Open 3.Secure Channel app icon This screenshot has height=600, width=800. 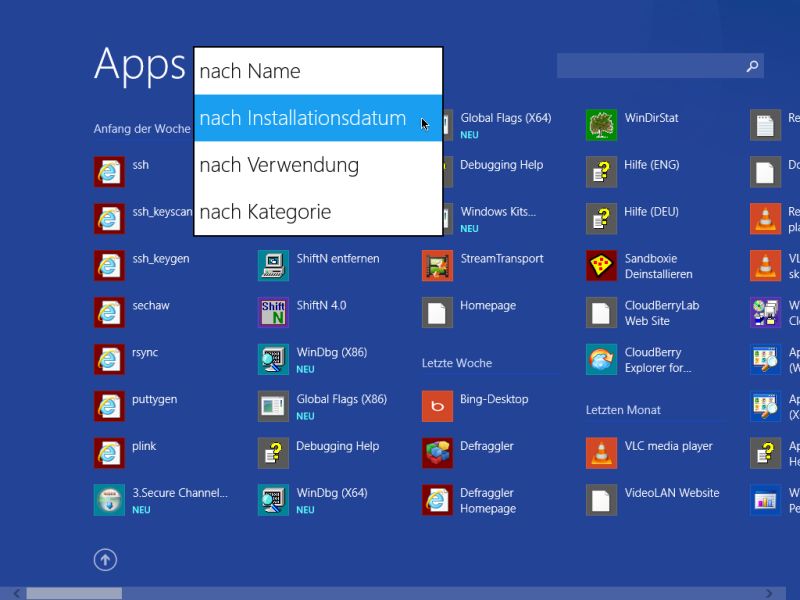[109, 500]
